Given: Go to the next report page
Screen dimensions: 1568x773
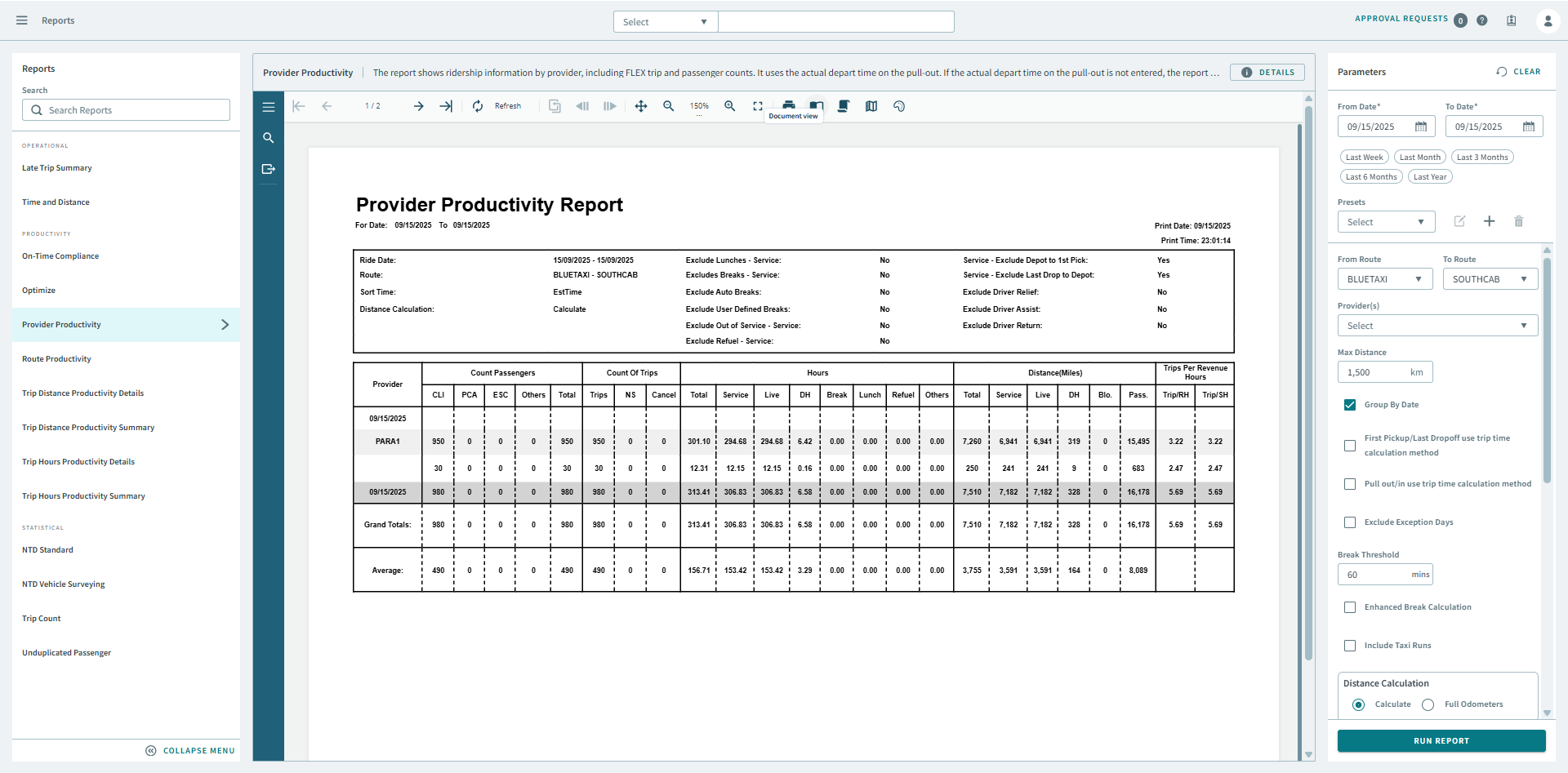Looking at the screenshot, I should (x=418, y=106).
